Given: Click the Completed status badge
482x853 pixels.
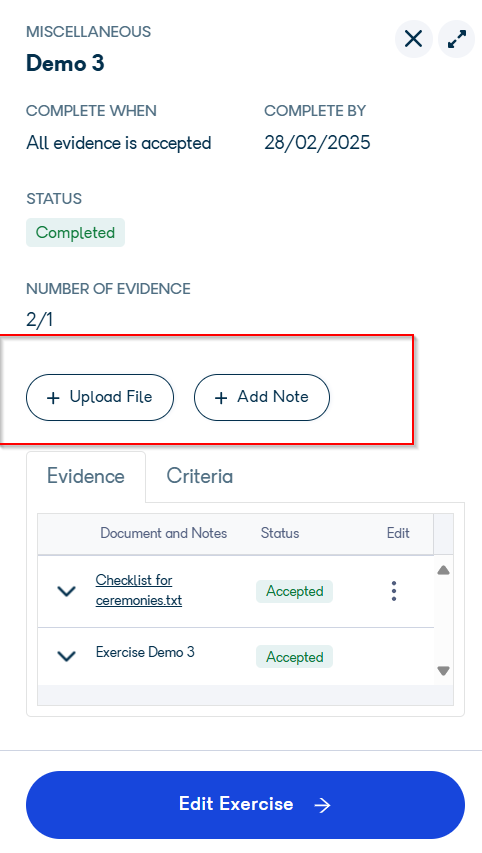Looking at the screenshot, I should 76,232.
